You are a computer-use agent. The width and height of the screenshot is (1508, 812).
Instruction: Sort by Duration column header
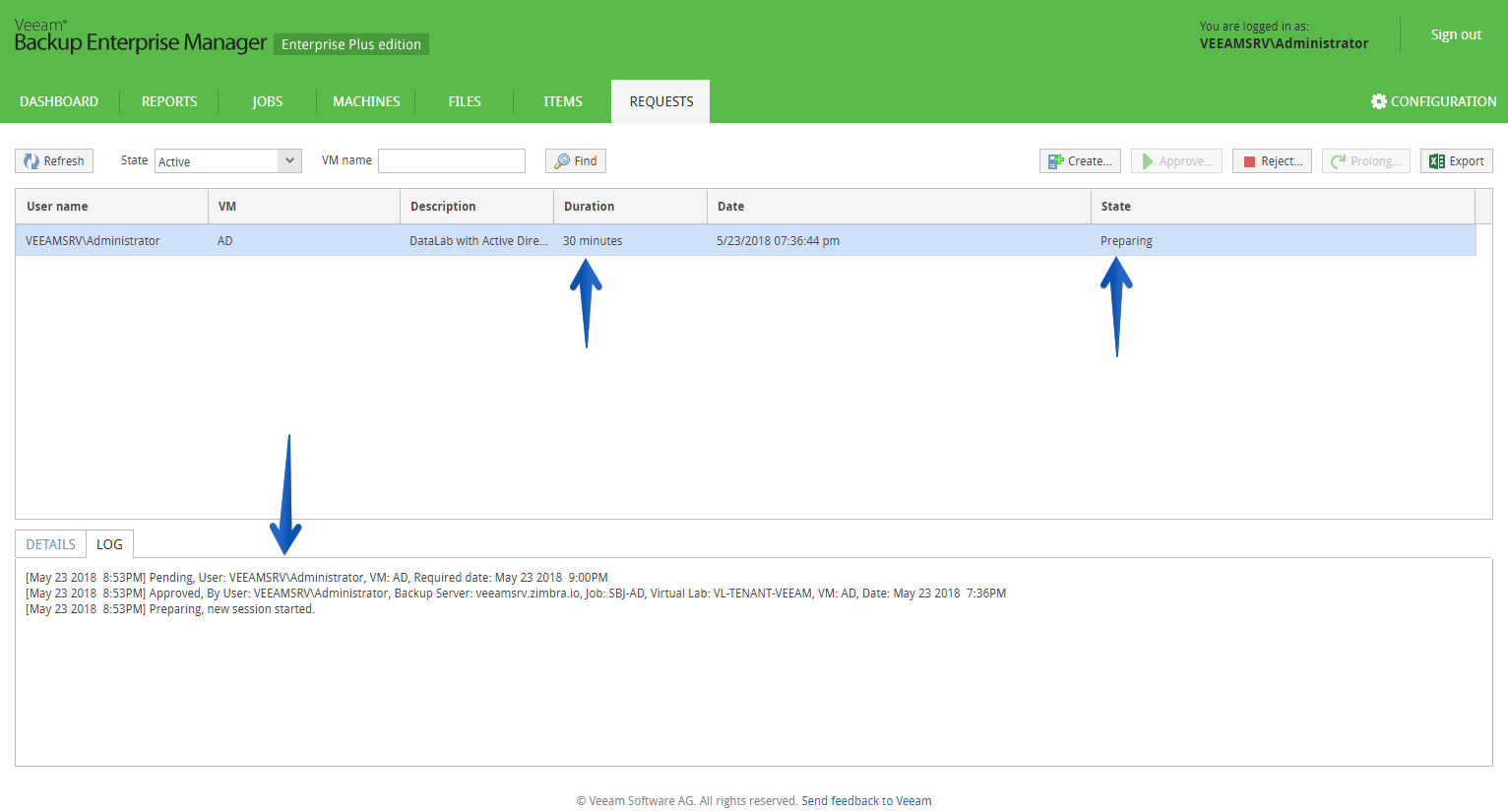tap(631, 207)
